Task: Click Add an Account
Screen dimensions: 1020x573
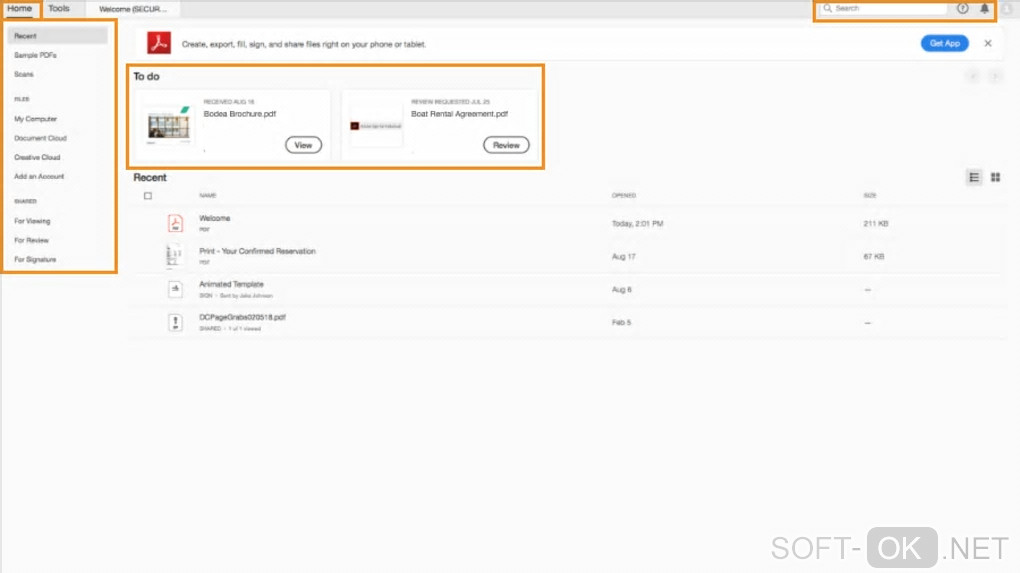Action: pyautogui.click(x=39, y=176)
